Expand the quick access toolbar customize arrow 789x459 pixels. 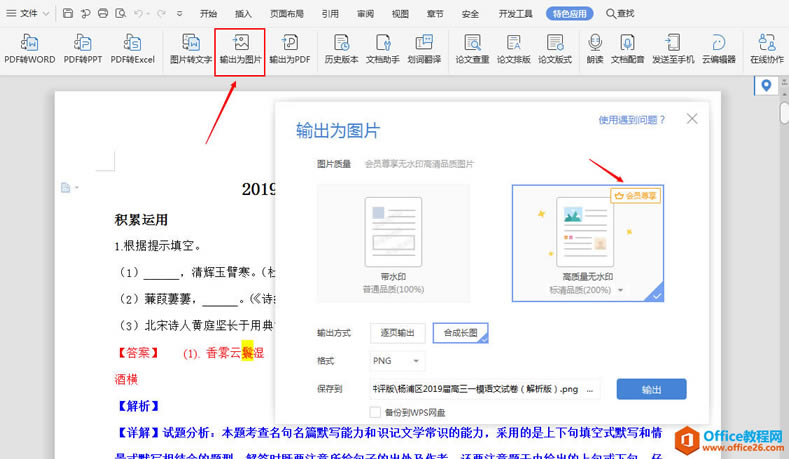pyautogui.click(x=180, y=14)
